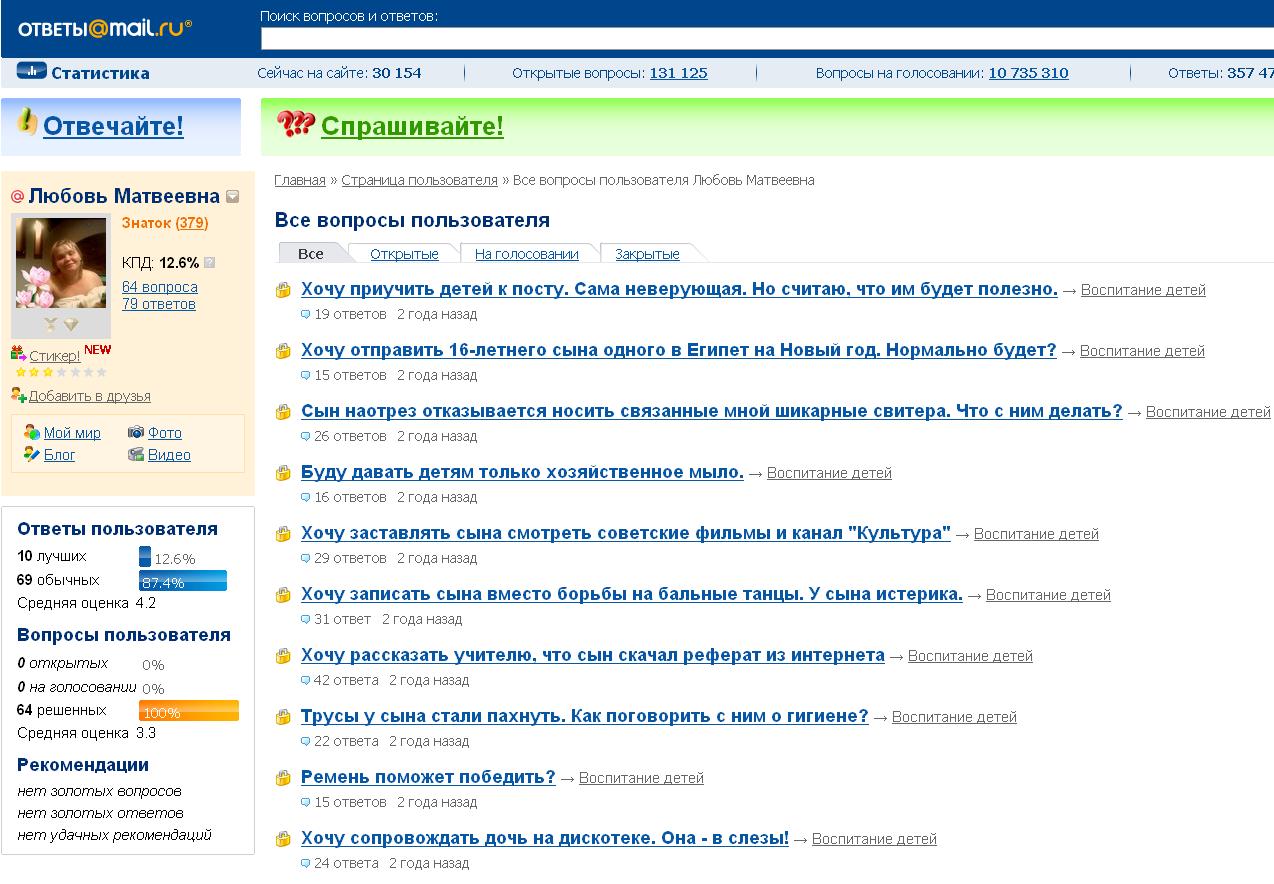Open the dropdown arrow beside Любовь Матвеевна
1274x884 pixels.
point(232,197)
